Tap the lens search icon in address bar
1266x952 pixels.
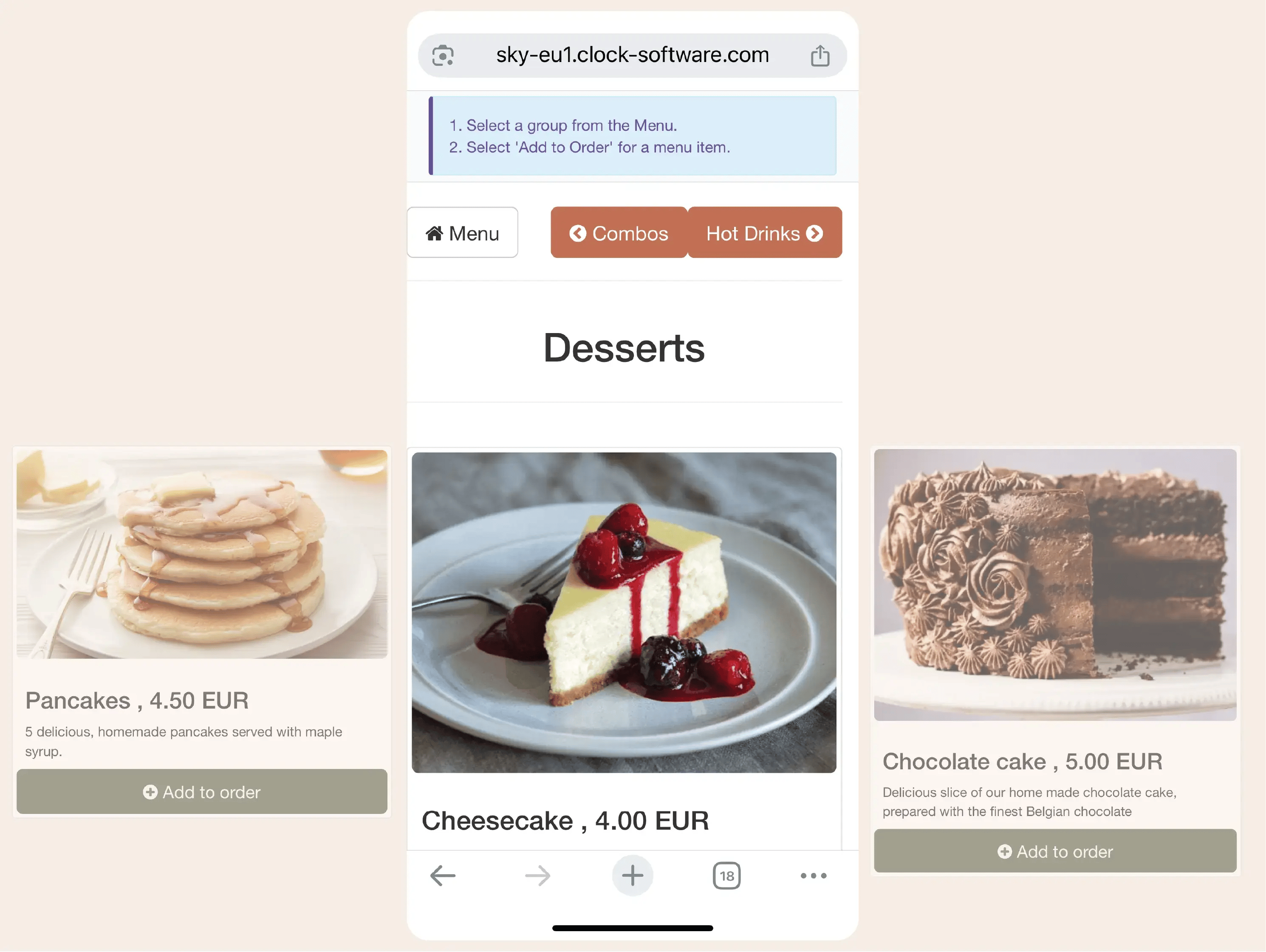pyautogui.click(x=442, y=56)
